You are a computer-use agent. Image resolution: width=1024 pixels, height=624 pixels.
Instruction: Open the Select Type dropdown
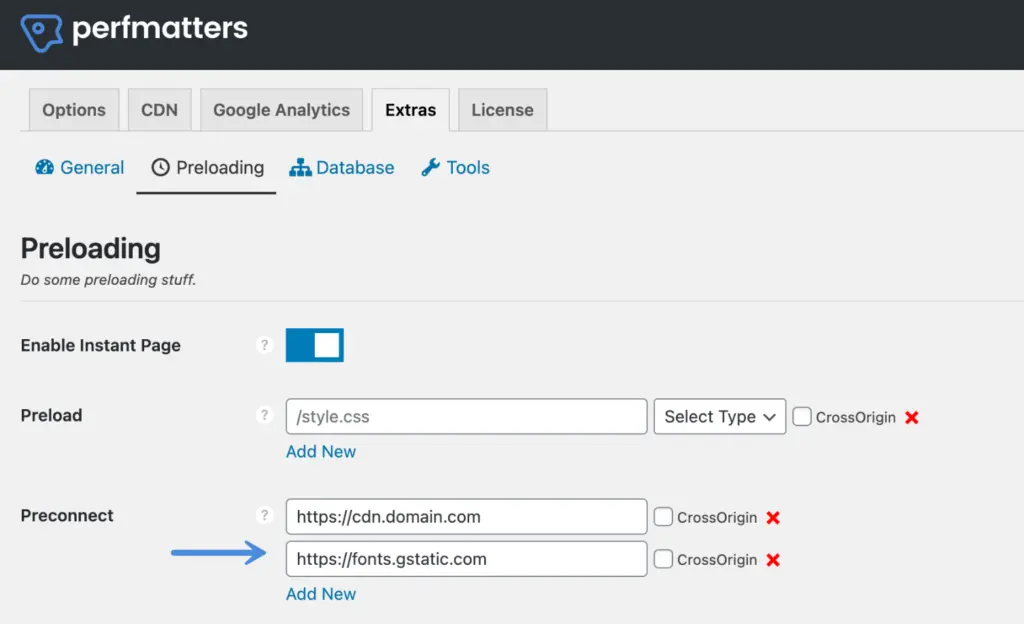coord(720,416)
